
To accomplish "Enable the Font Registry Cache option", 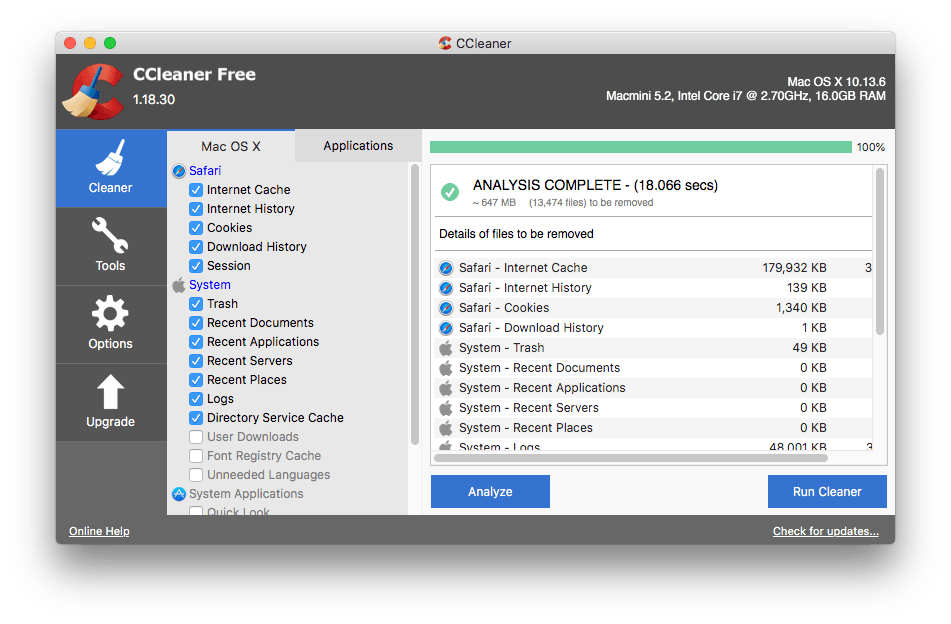I will point(196,455).
